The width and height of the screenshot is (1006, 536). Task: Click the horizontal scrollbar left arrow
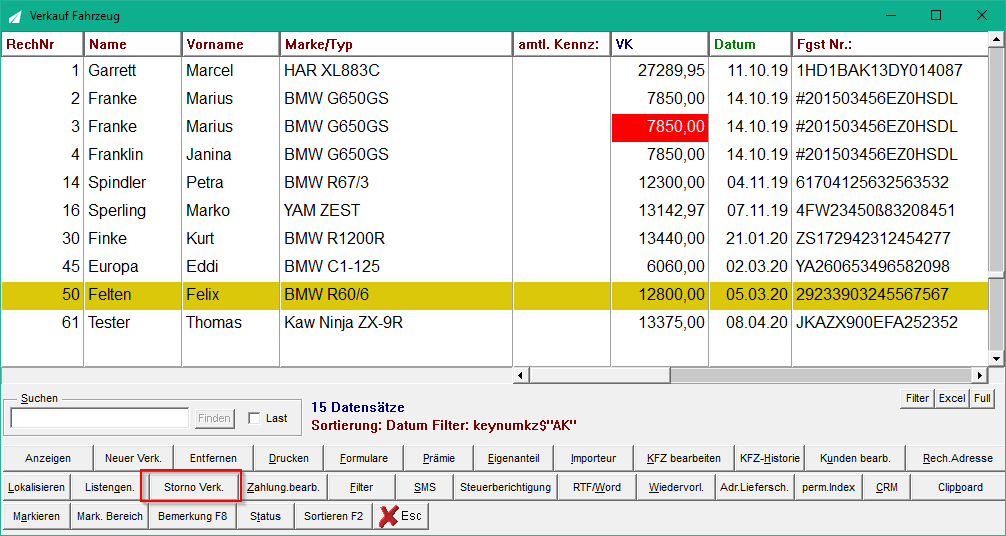click(521, 376)
